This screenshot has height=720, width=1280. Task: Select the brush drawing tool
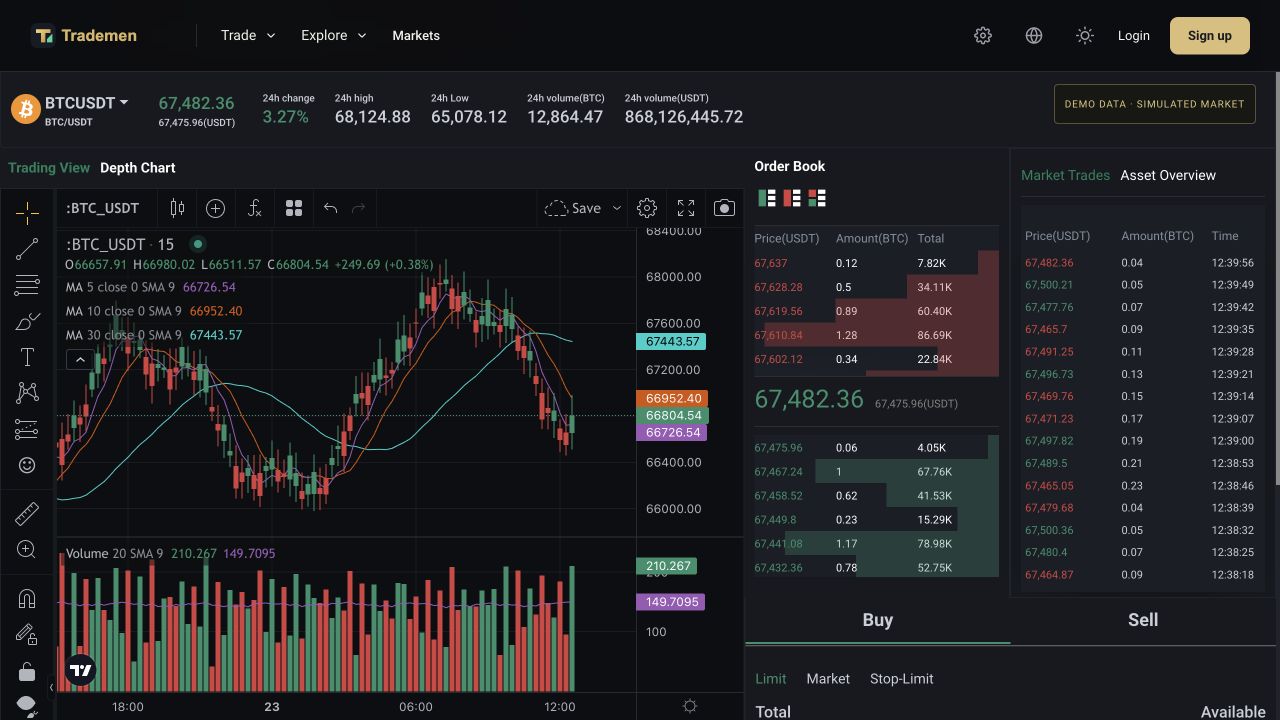27,321
